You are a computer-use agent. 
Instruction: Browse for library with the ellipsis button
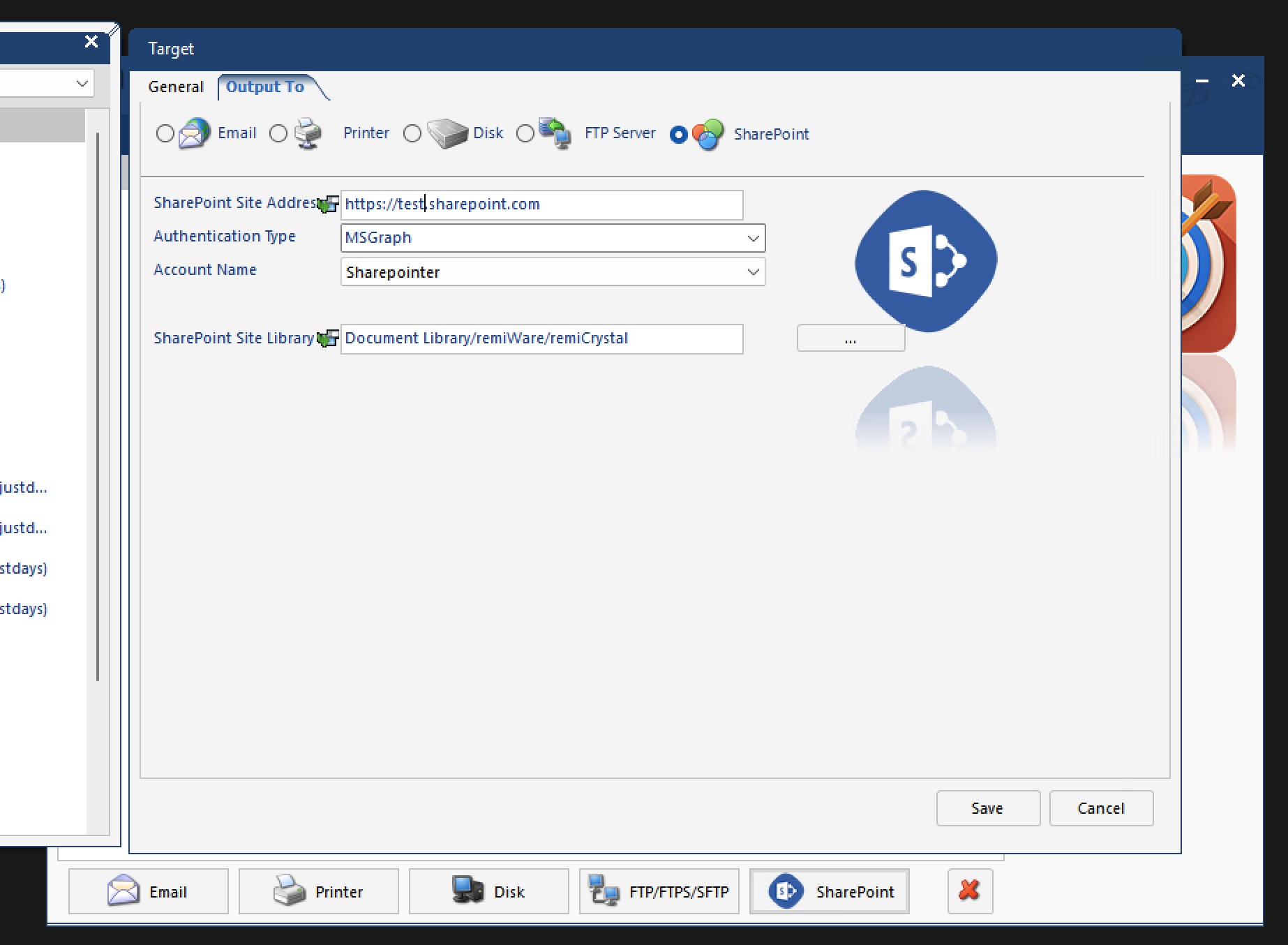click(851, 338)
